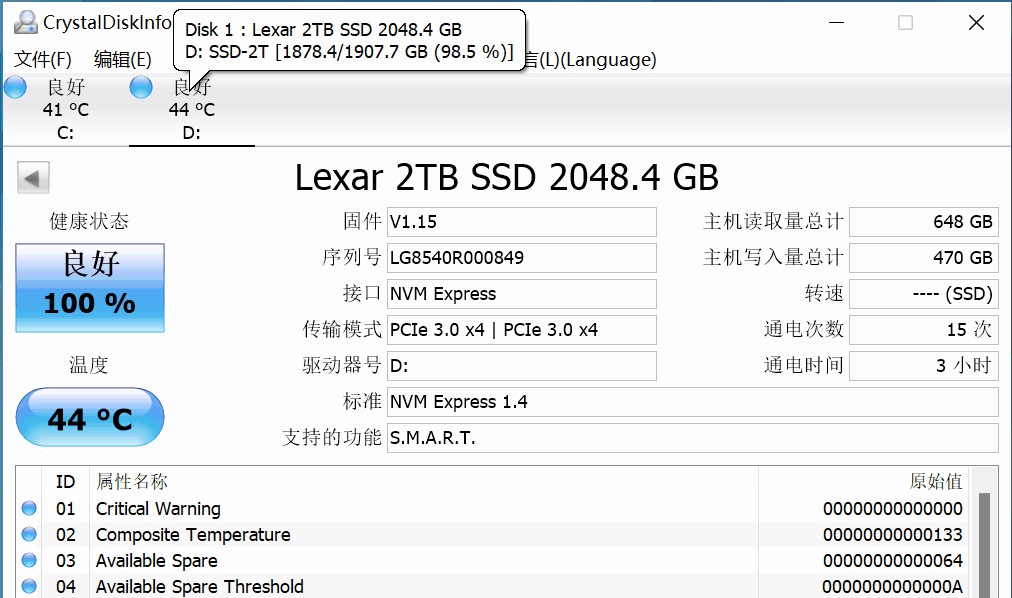Click the previous disk arrow button
The image size is (1012, 598).
[x=33, y=178]
